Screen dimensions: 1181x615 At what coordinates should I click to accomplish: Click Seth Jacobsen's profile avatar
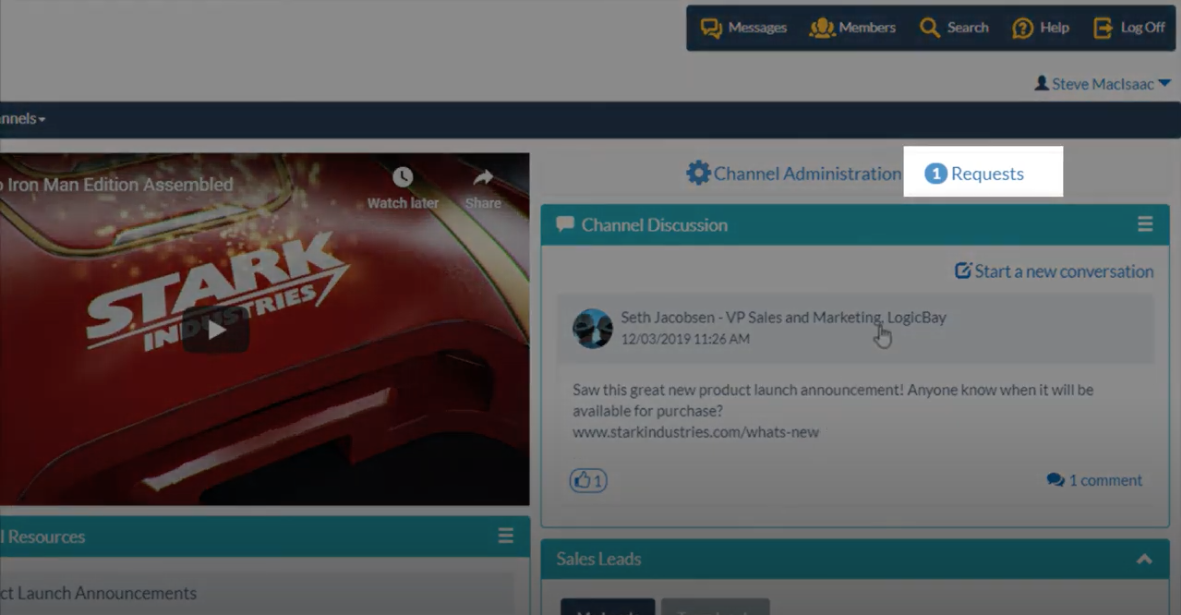pyautogui.click(x=592, y=328)
